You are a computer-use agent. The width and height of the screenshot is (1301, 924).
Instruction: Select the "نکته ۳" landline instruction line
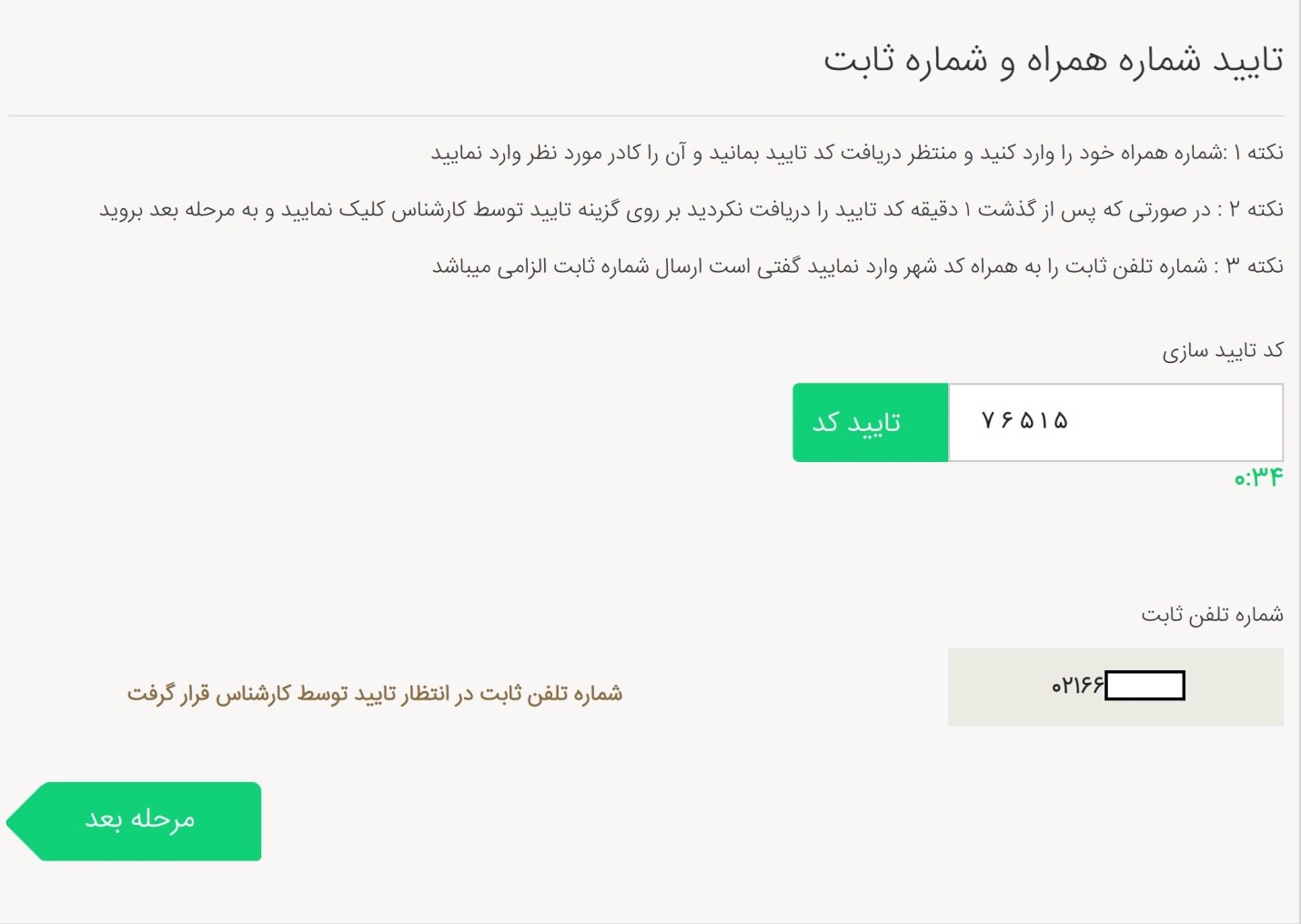point(857,266)
